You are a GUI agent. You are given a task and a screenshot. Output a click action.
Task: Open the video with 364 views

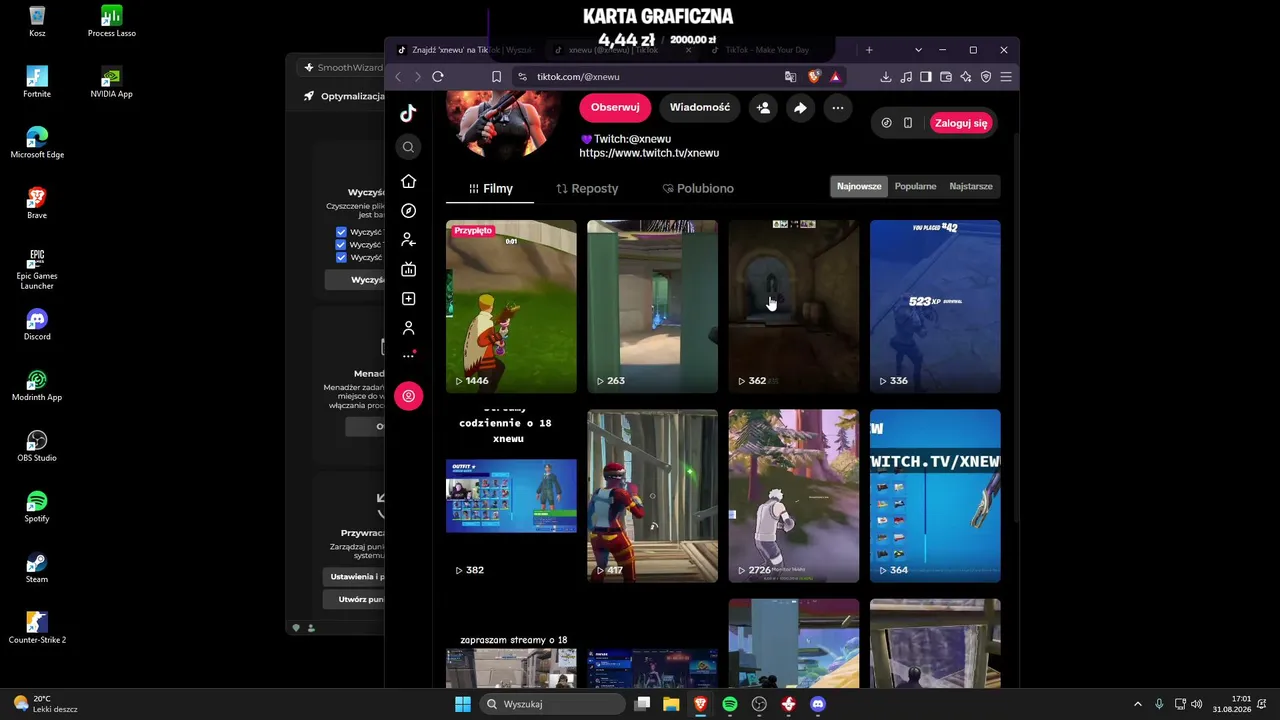[935, 495]
